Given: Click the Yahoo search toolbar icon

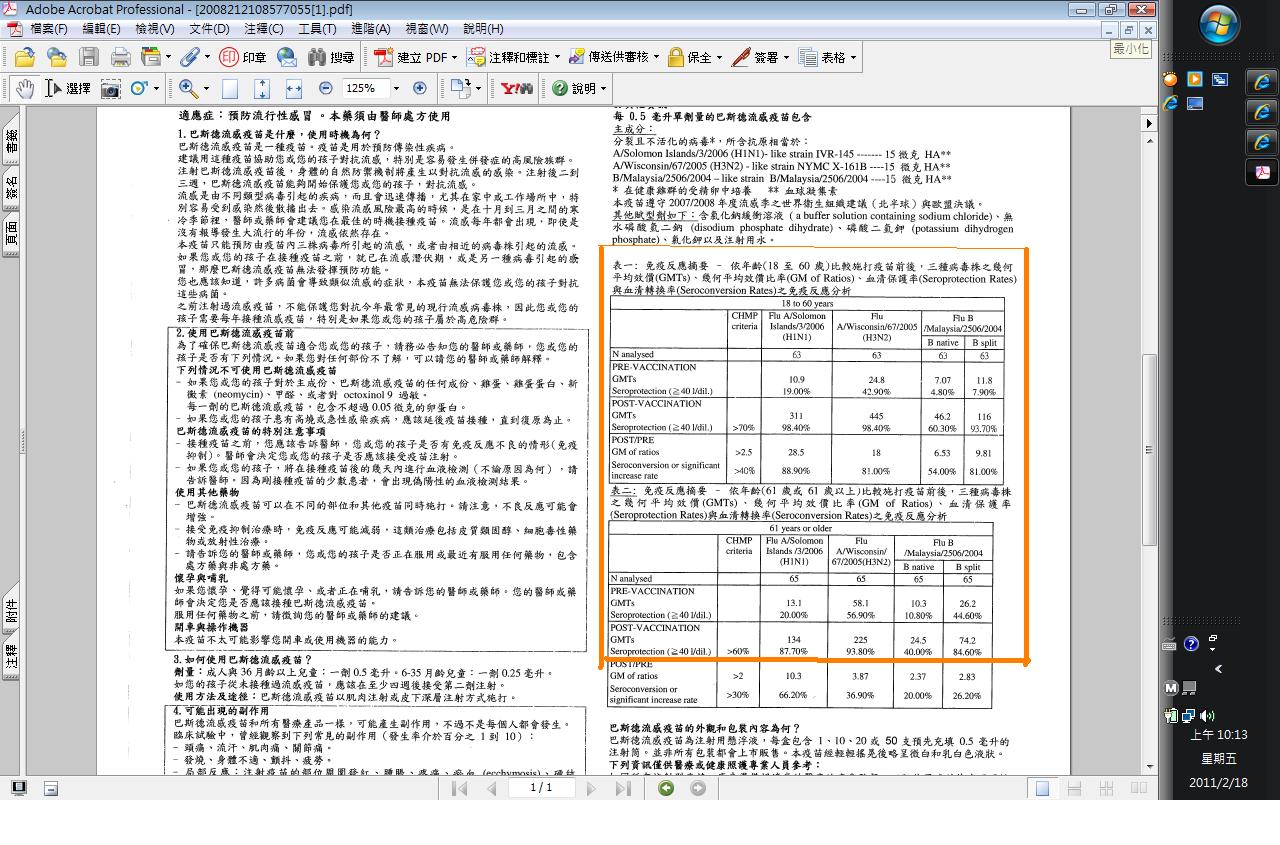Looking at the screenshot, I should click(517, 88).
